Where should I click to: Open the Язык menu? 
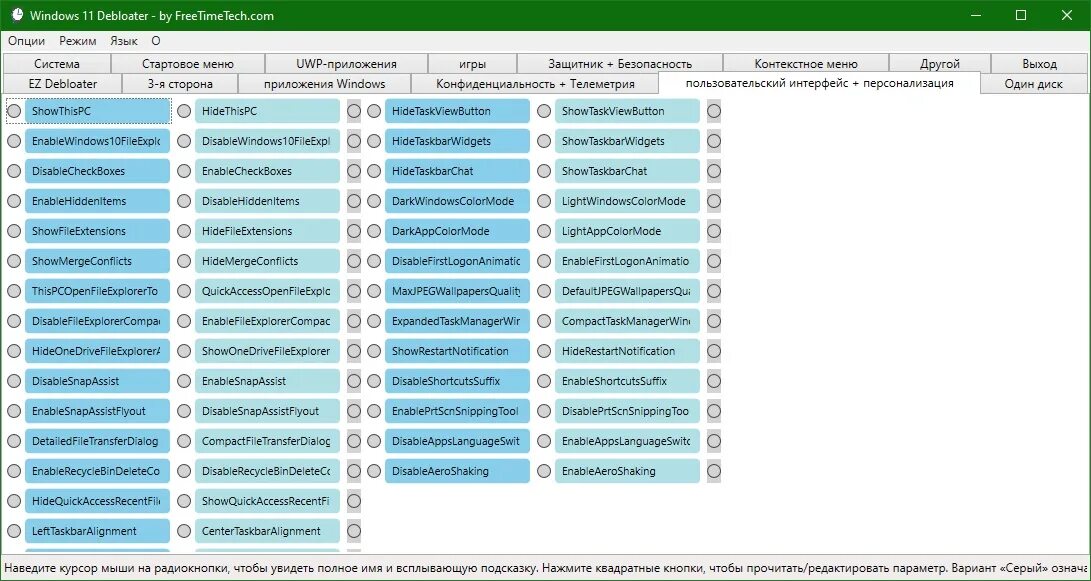(x=123, y=41)
